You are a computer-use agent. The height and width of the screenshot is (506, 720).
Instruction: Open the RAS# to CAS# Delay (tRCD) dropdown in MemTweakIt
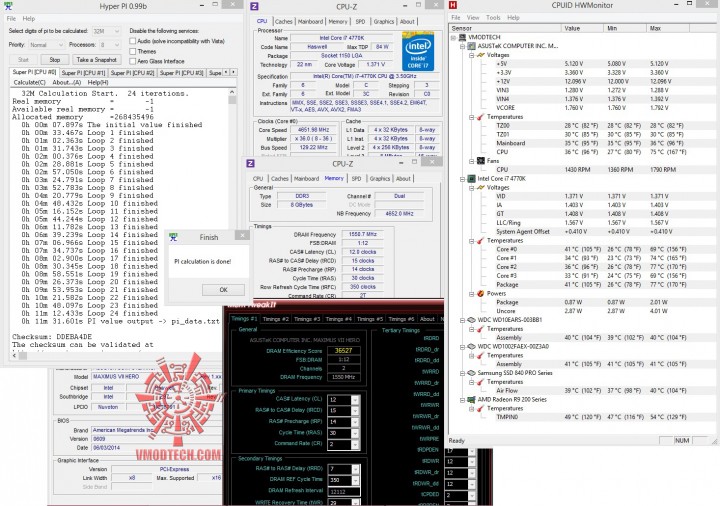(355, 410)
